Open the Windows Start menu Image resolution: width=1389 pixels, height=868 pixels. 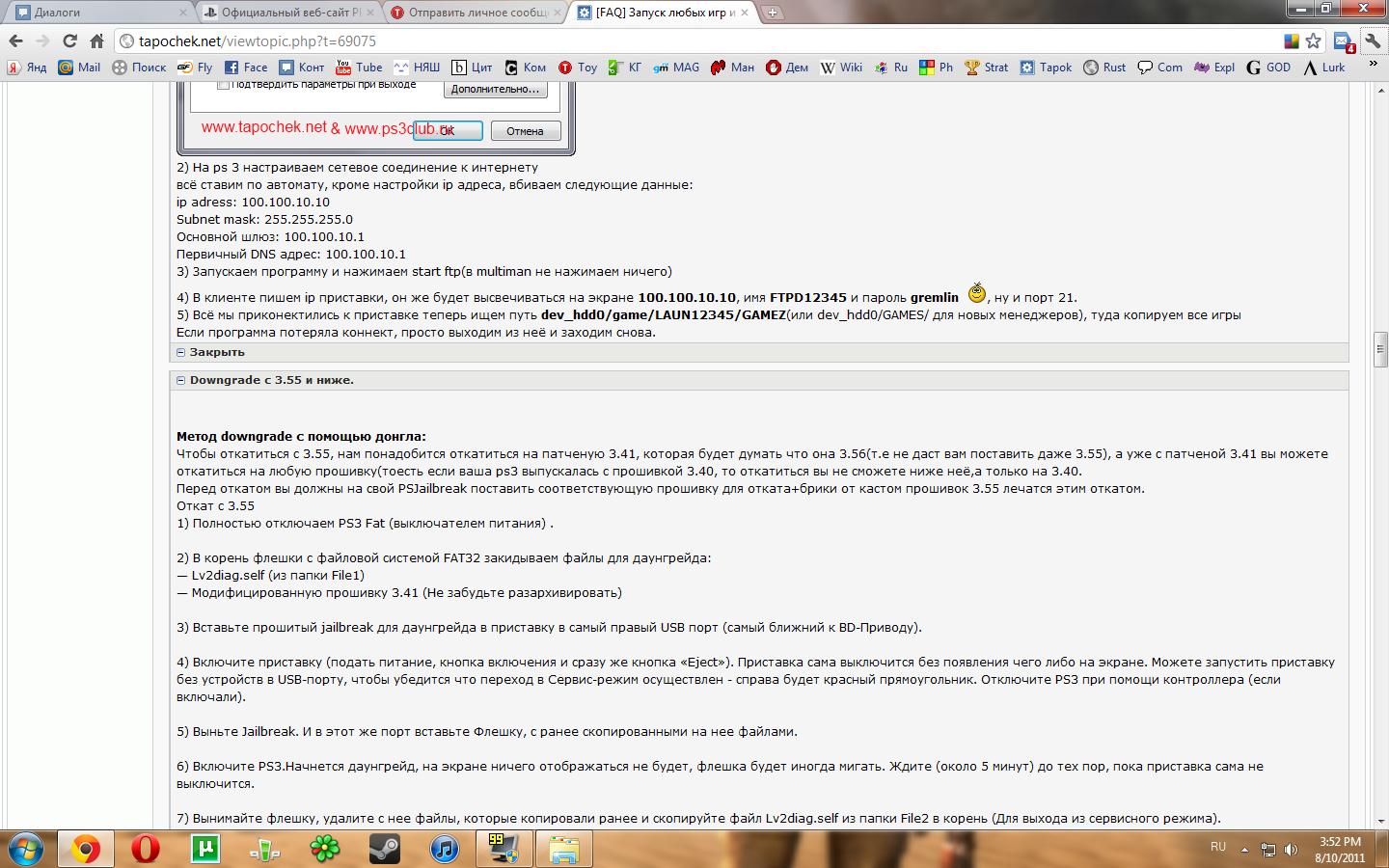point(25,849)
